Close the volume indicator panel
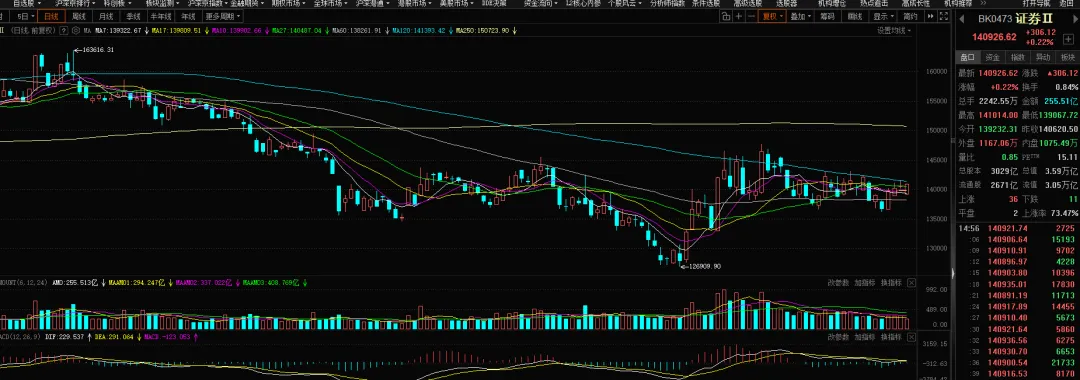This screenshot has height=380, width=1080. point(911,282)
